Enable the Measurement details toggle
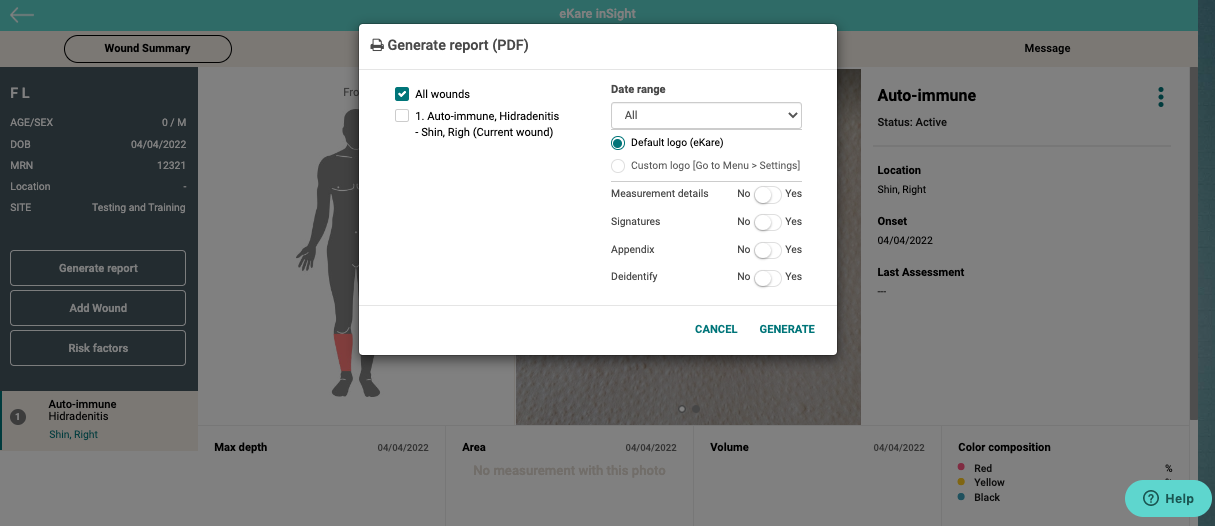 tap(767, 194)
